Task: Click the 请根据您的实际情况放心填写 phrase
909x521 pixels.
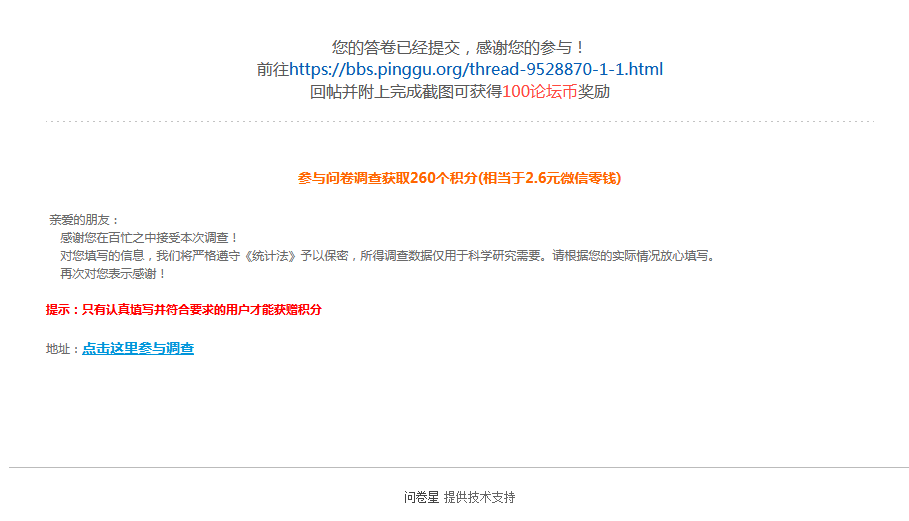Action: pyautogui.click(x=633, y=256)
